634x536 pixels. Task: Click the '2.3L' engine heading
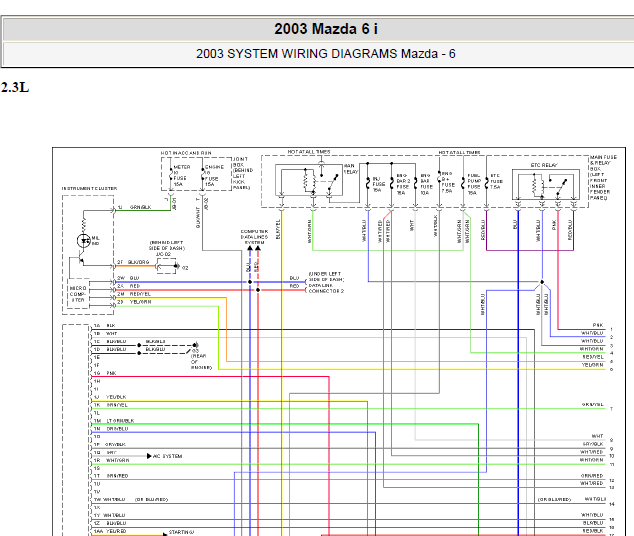pyautogui.click(x=15, y=87)
